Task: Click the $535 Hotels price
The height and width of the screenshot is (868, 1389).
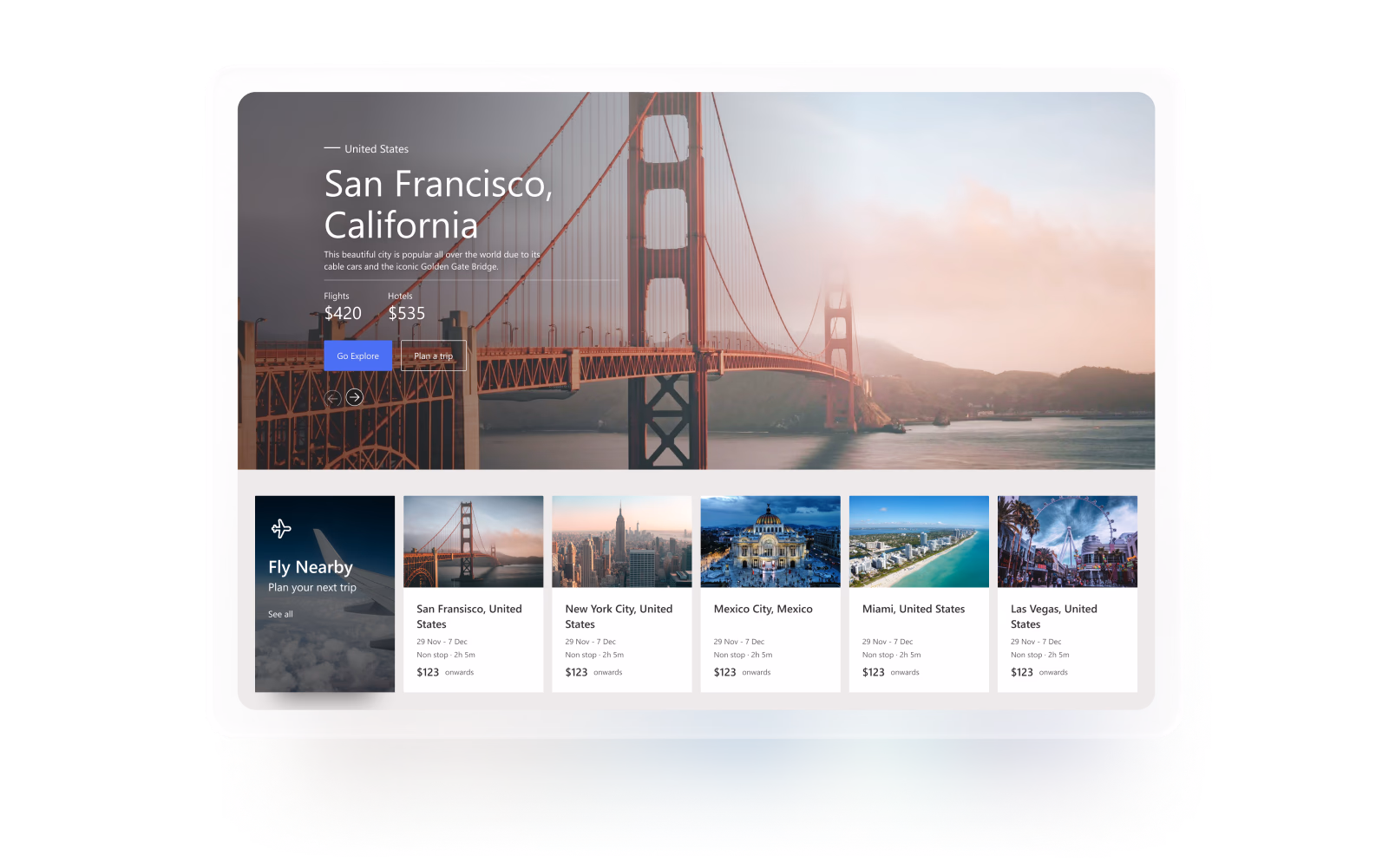Action: coord(406,313)
